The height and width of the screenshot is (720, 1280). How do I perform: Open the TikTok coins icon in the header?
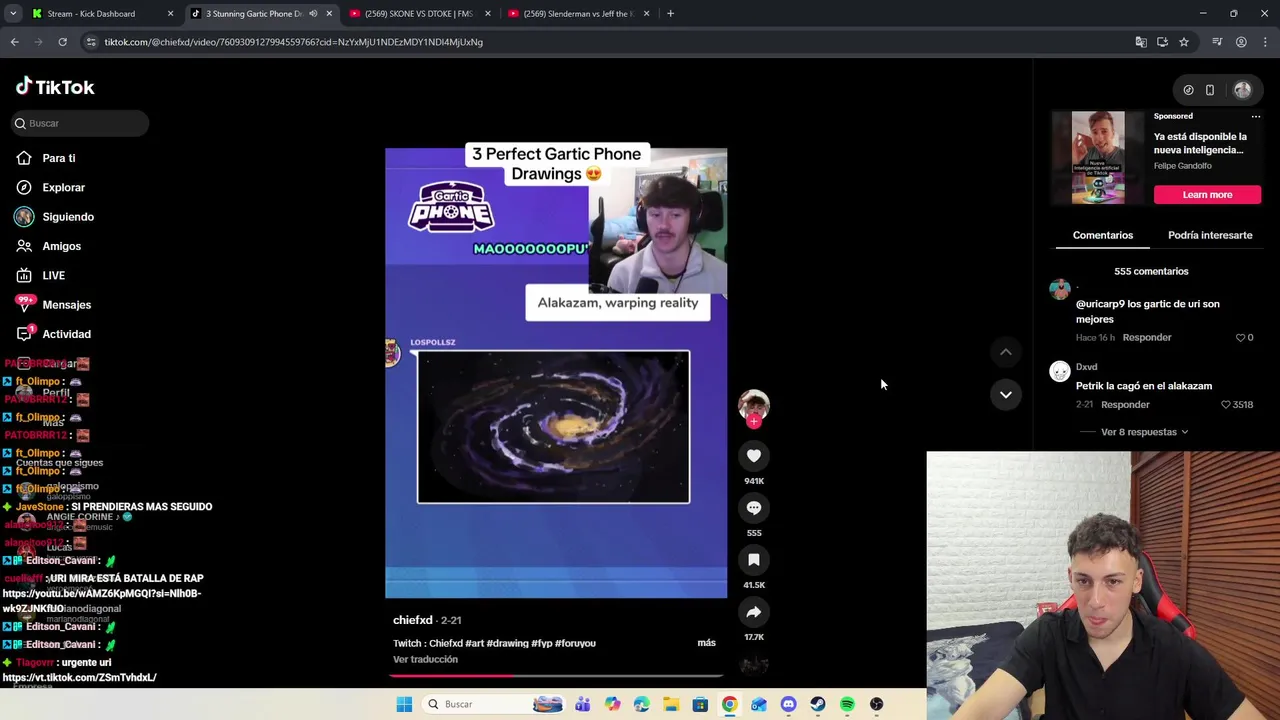[1188, 90]
